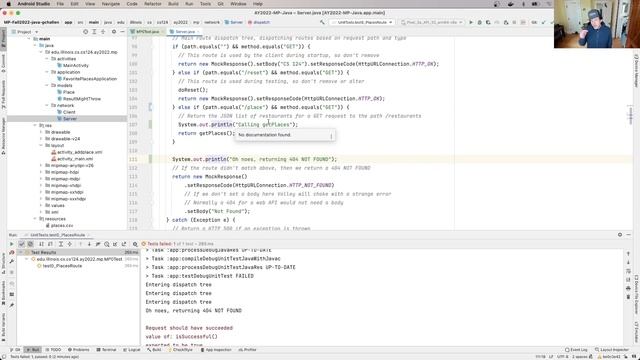
Task: Open Run panel settings gear
Action: pyautogui.click(x=620, y=235)
